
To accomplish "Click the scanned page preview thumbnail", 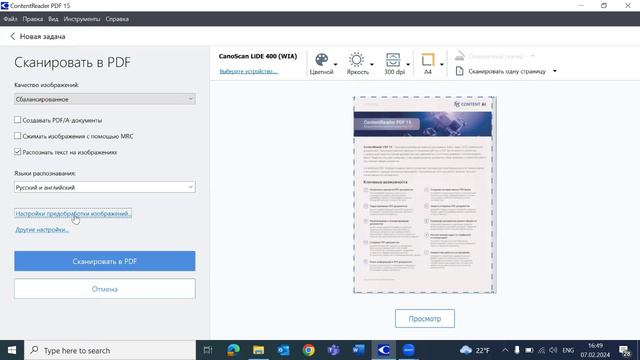I will [x=425, y=195].
